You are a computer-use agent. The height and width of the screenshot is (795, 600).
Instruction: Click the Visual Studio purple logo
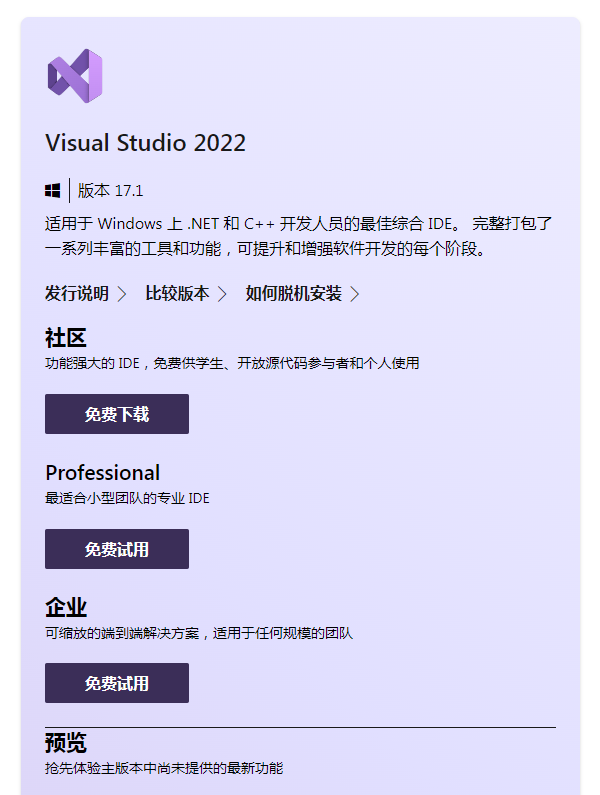pos(75,76)
